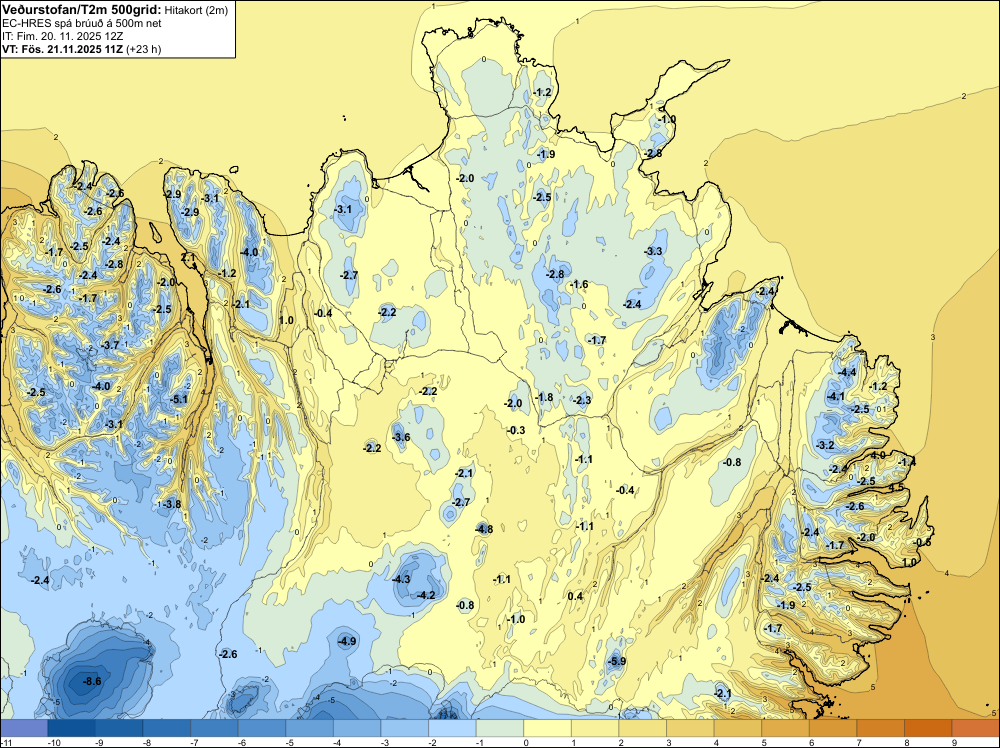Click the -3.2 temperature label
This screenshot has height=748, width=1000.
(x=825, y=445)
